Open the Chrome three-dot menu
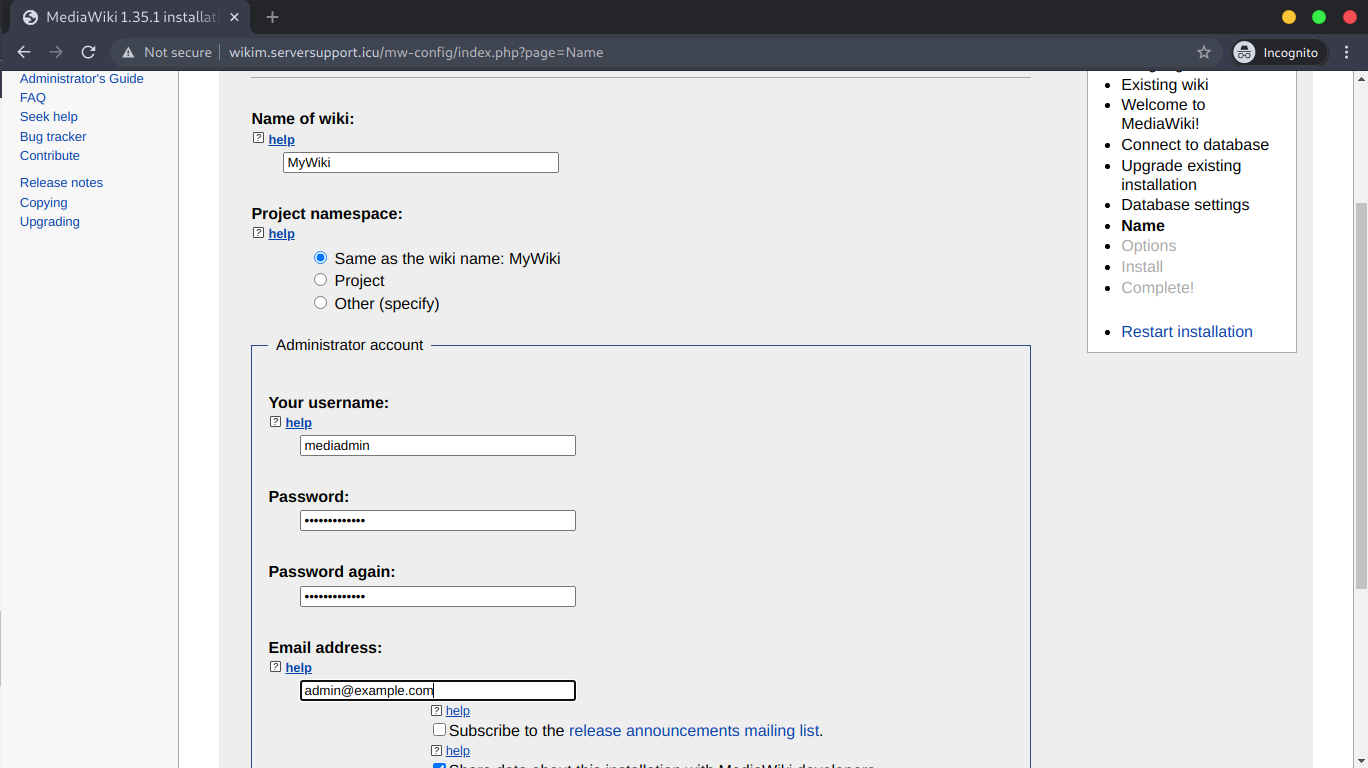The height and width of the screenshot is (768, 1368). 1347,52
